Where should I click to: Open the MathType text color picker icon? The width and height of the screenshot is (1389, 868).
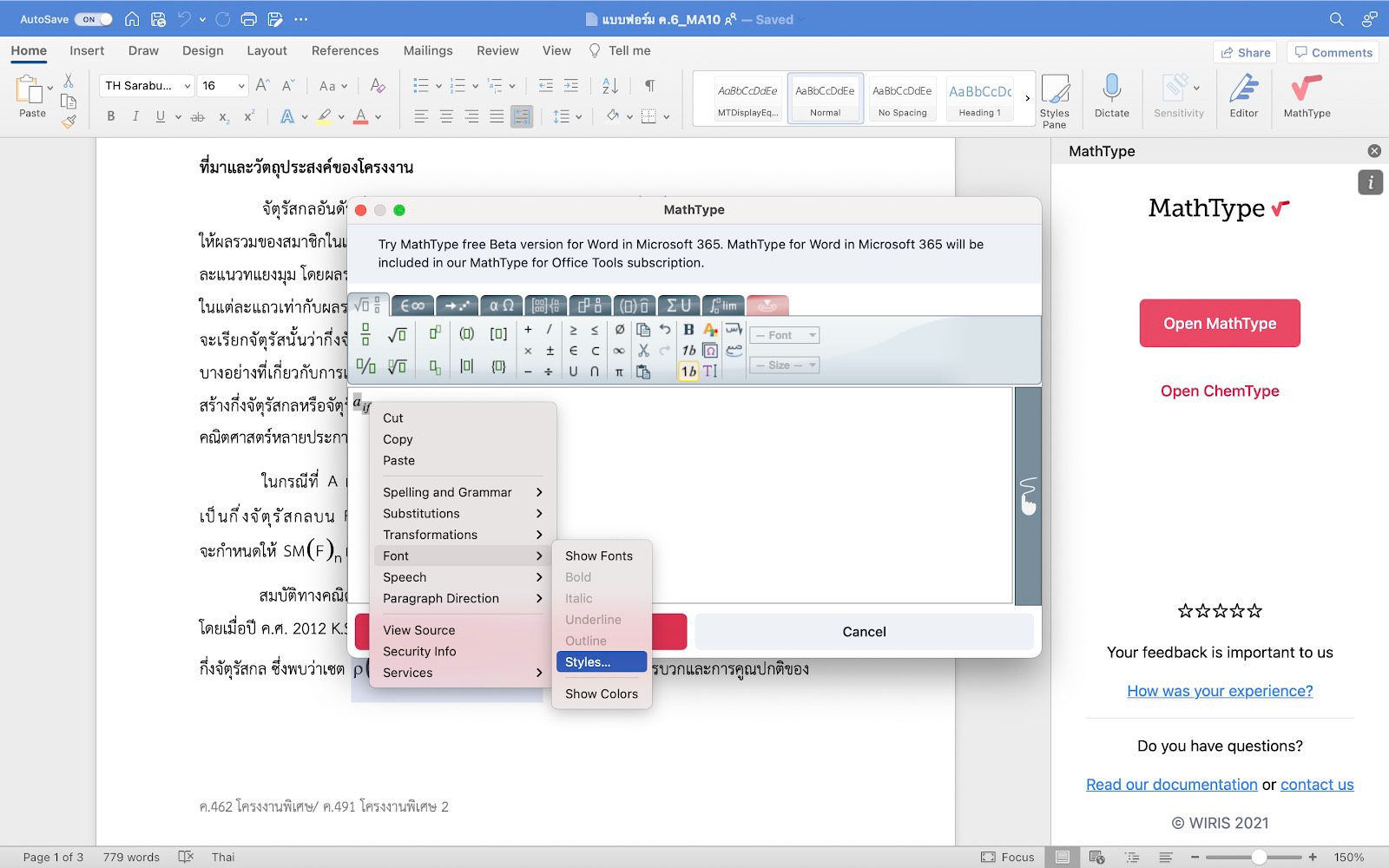[x=710, y=330]
